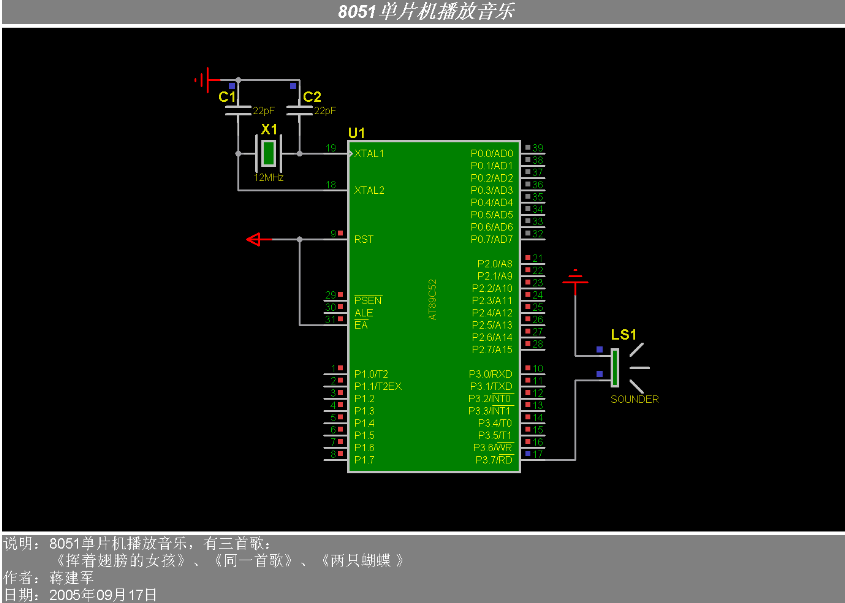Click the P3.0/RXD pin label
The width and height of the screenshot is (845, 603).
490,374
